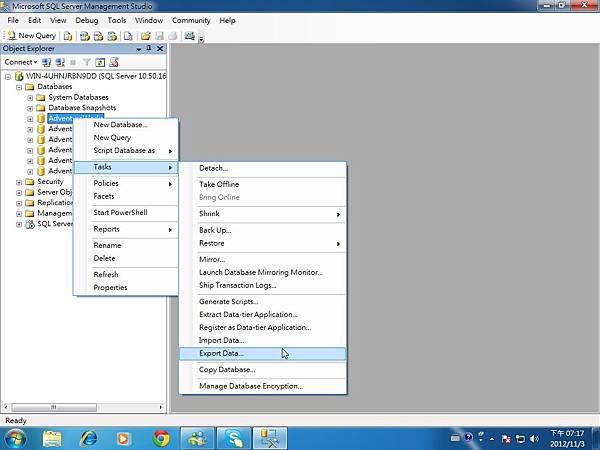Click the New Query toolbar button

click(x=32, y=36)
